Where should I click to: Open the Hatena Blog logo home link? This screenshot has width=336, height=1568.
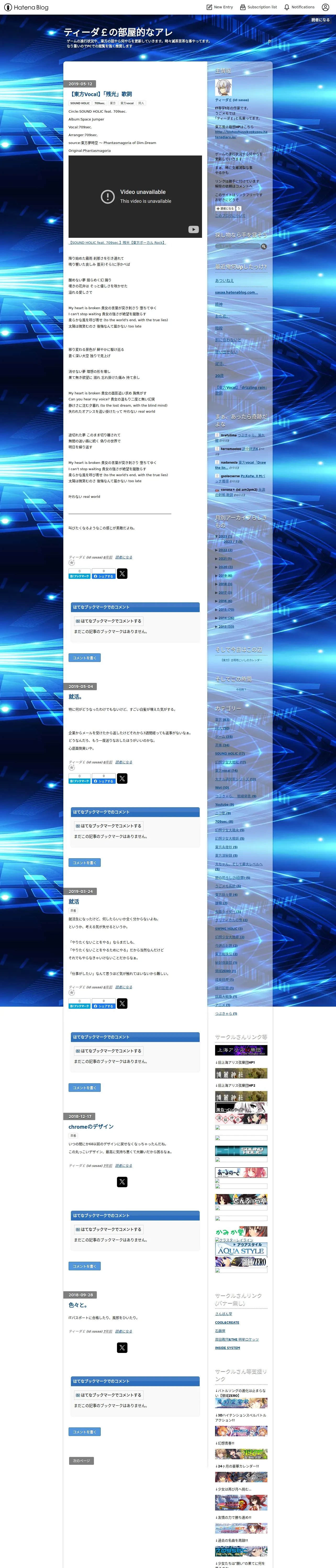pyautogui.click(x=26, y=7)
